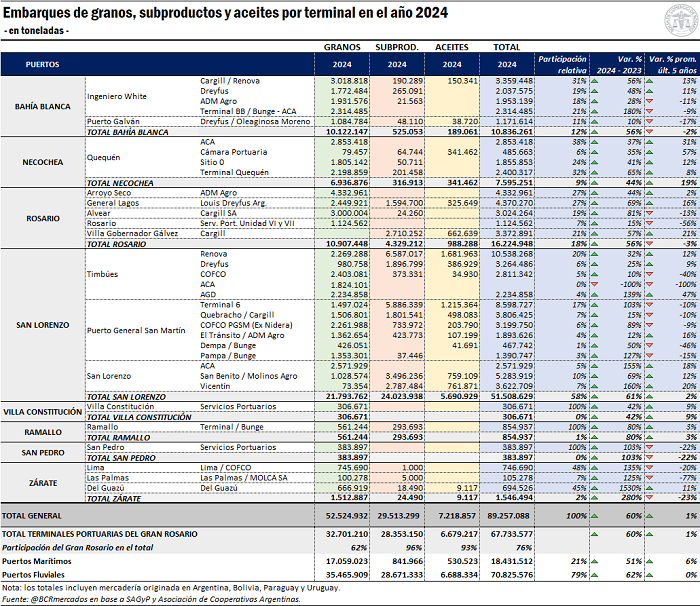Screen dimensions: 700x606
Task: Click the Nota line about merchandise origin
Action: [x=171, y=588]
